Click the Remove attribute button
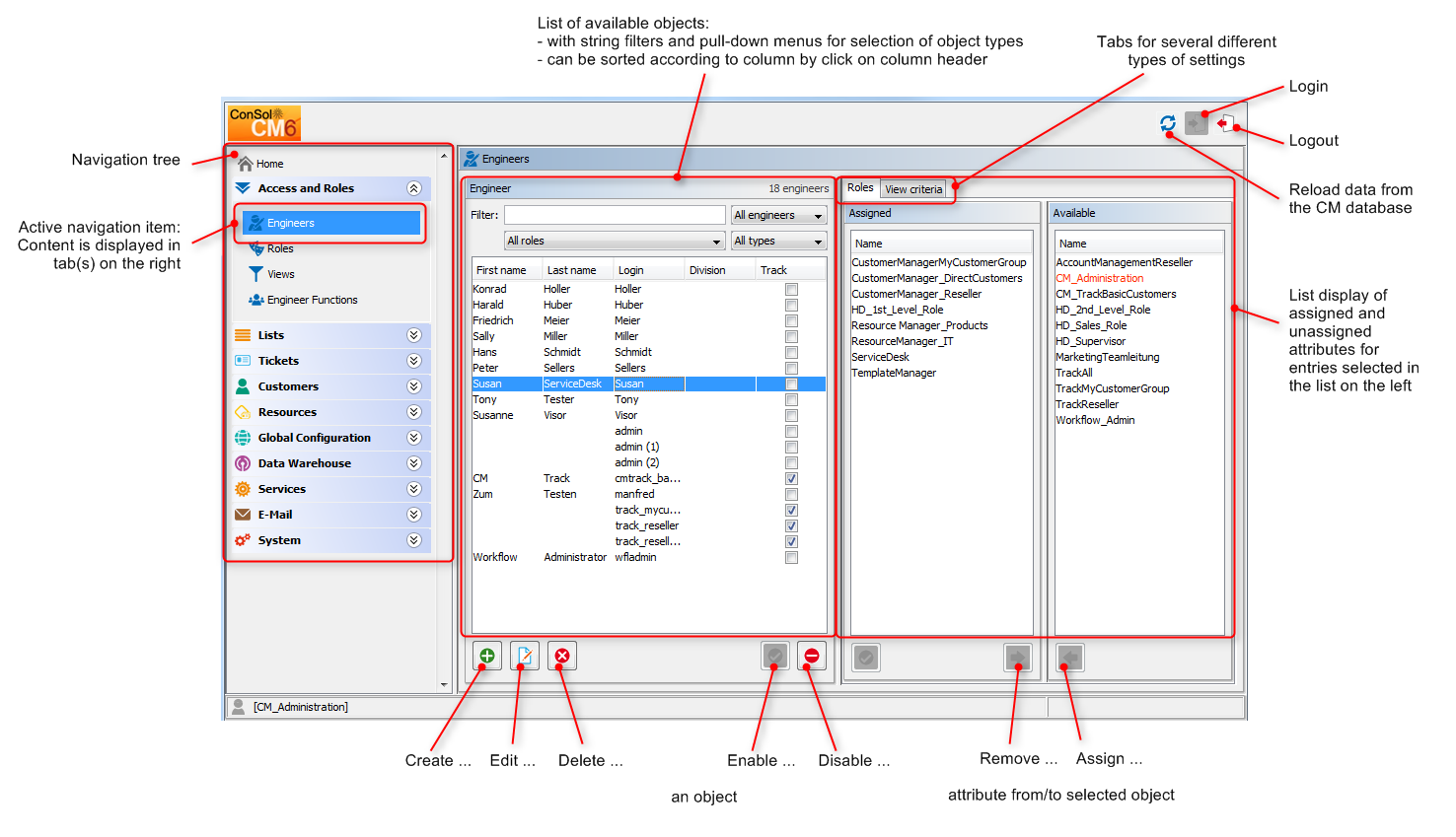The height and width of the screenshot is (837, 1456). pyautogui.click(x=1017, y=658)
